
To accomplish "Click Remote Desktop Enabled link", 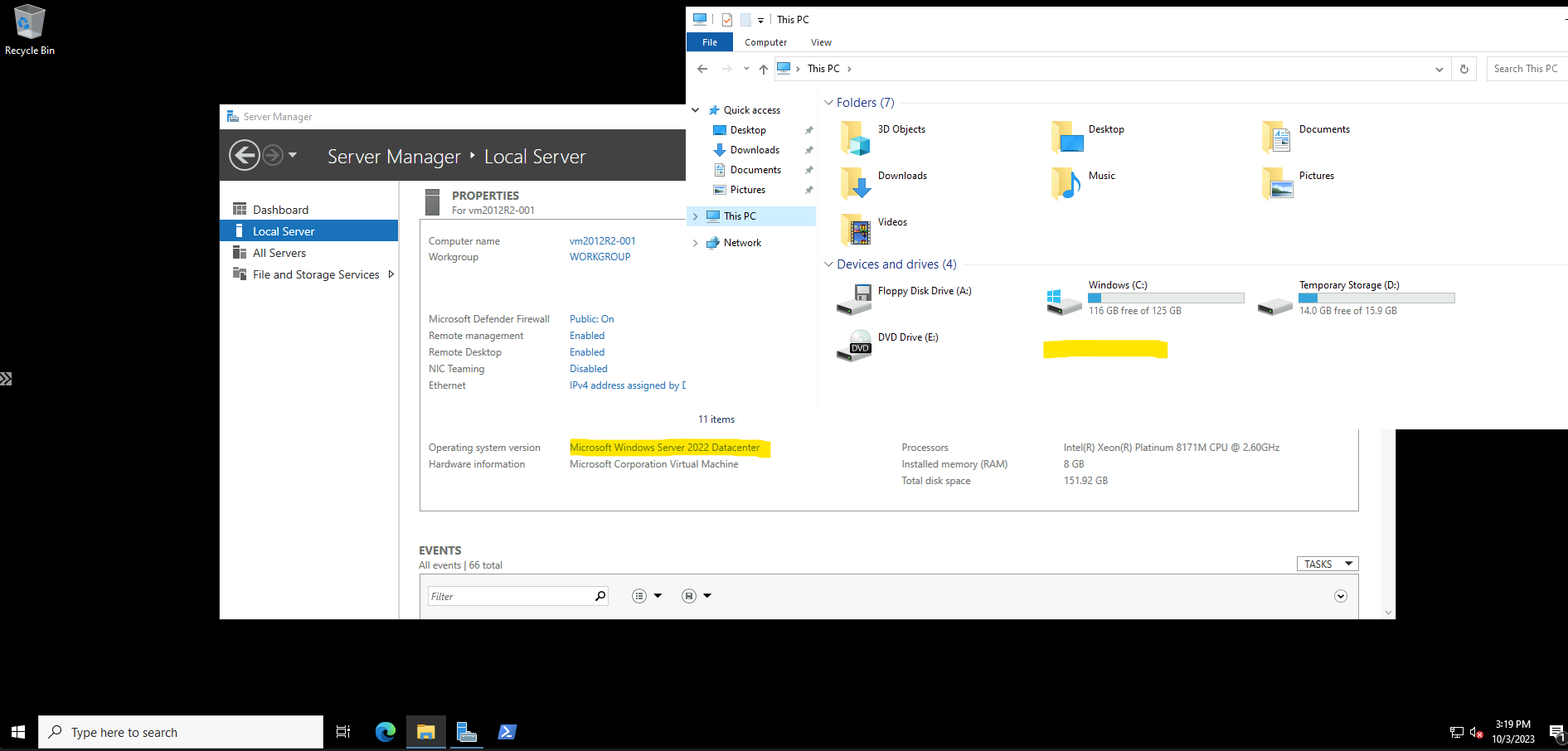I will point(587,352).
